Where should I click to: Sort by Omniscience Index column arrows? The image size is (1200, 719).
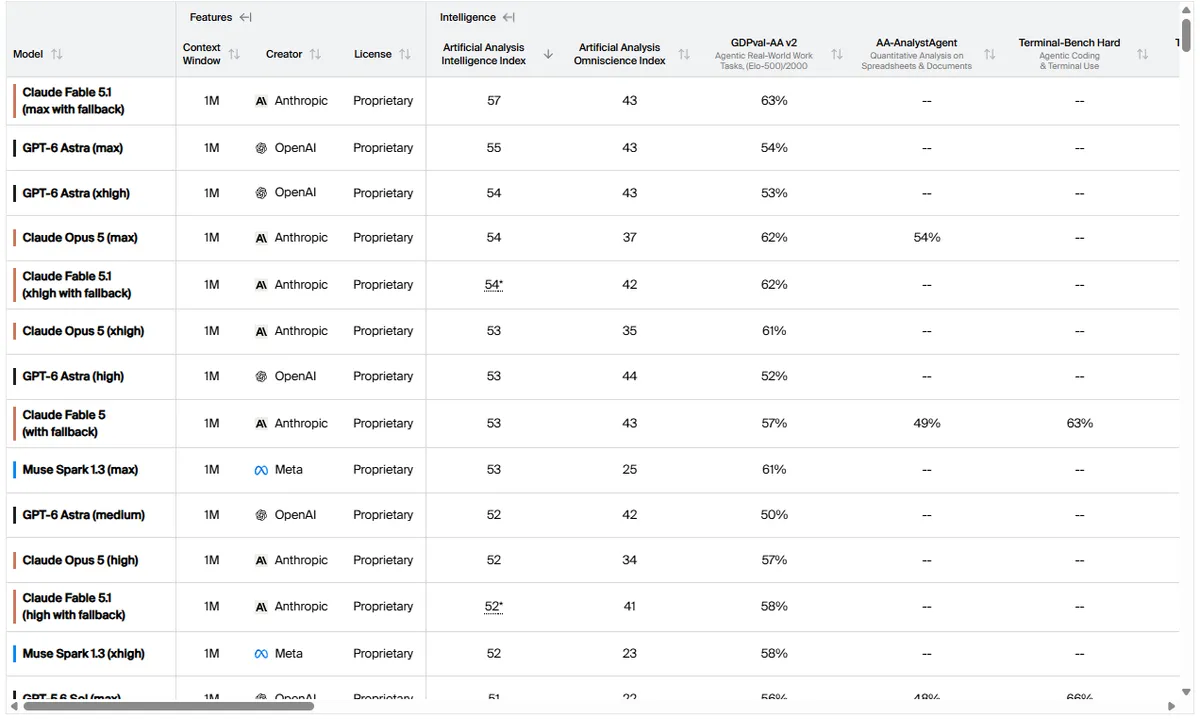pos(684,54)
